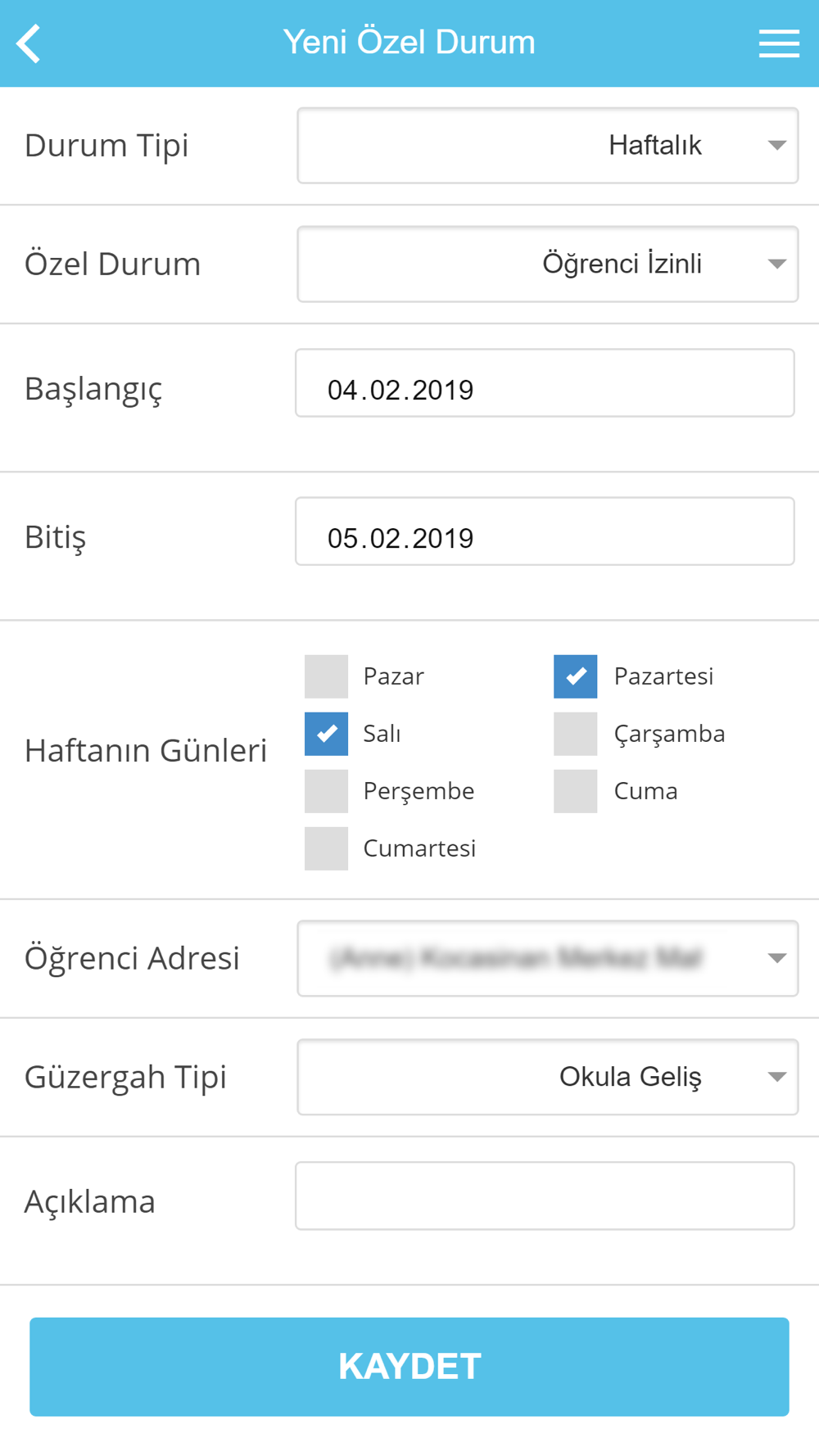The image size is (819, 1456).
Task: Focus the Açıklama text field
Action: 545,1196
